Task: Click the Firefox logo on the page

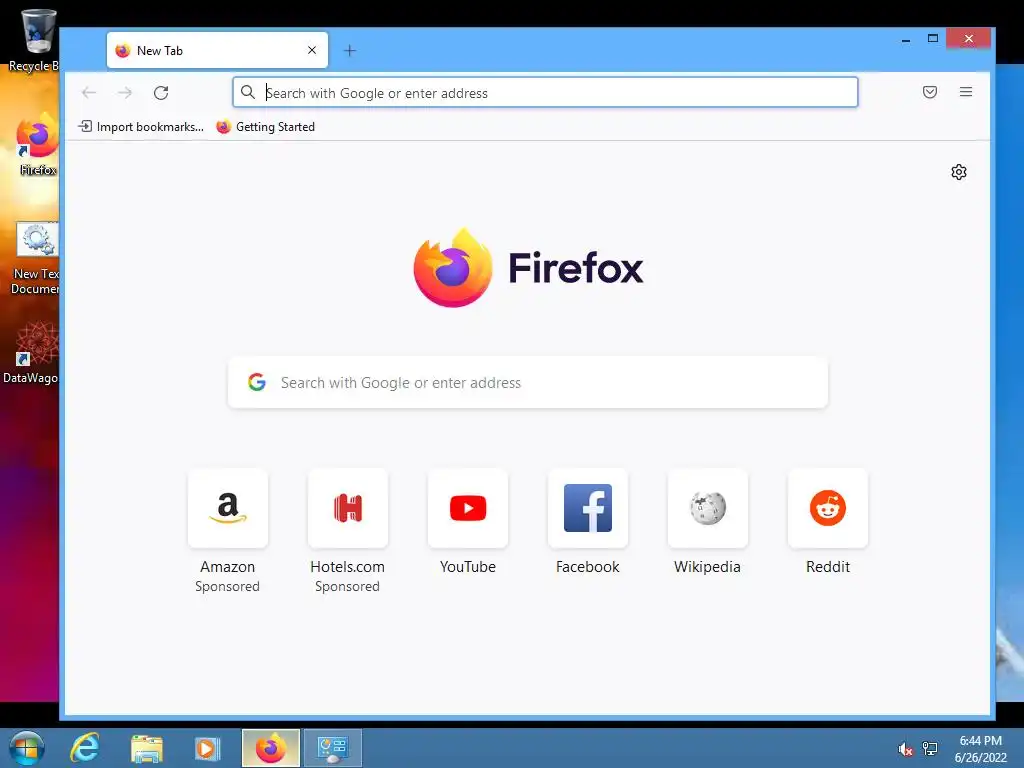Action: (x=528, y=268)
